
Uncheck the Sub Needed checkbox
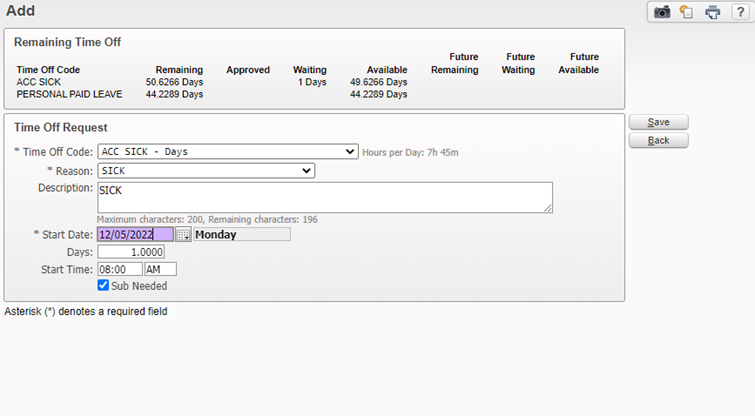[x=103, y=286]
